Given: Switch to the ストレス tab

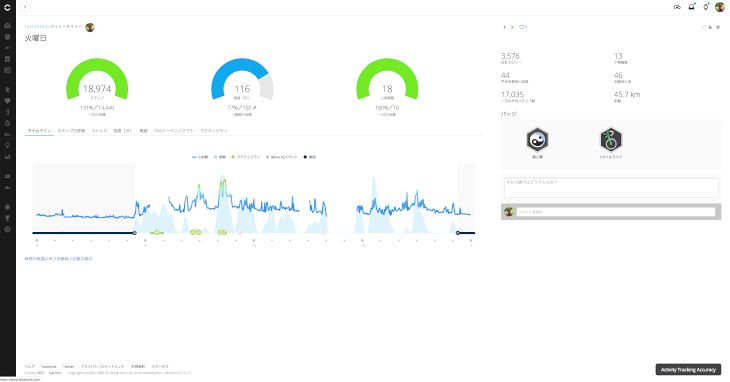Looking at the screenshot, I should (99, 131).
